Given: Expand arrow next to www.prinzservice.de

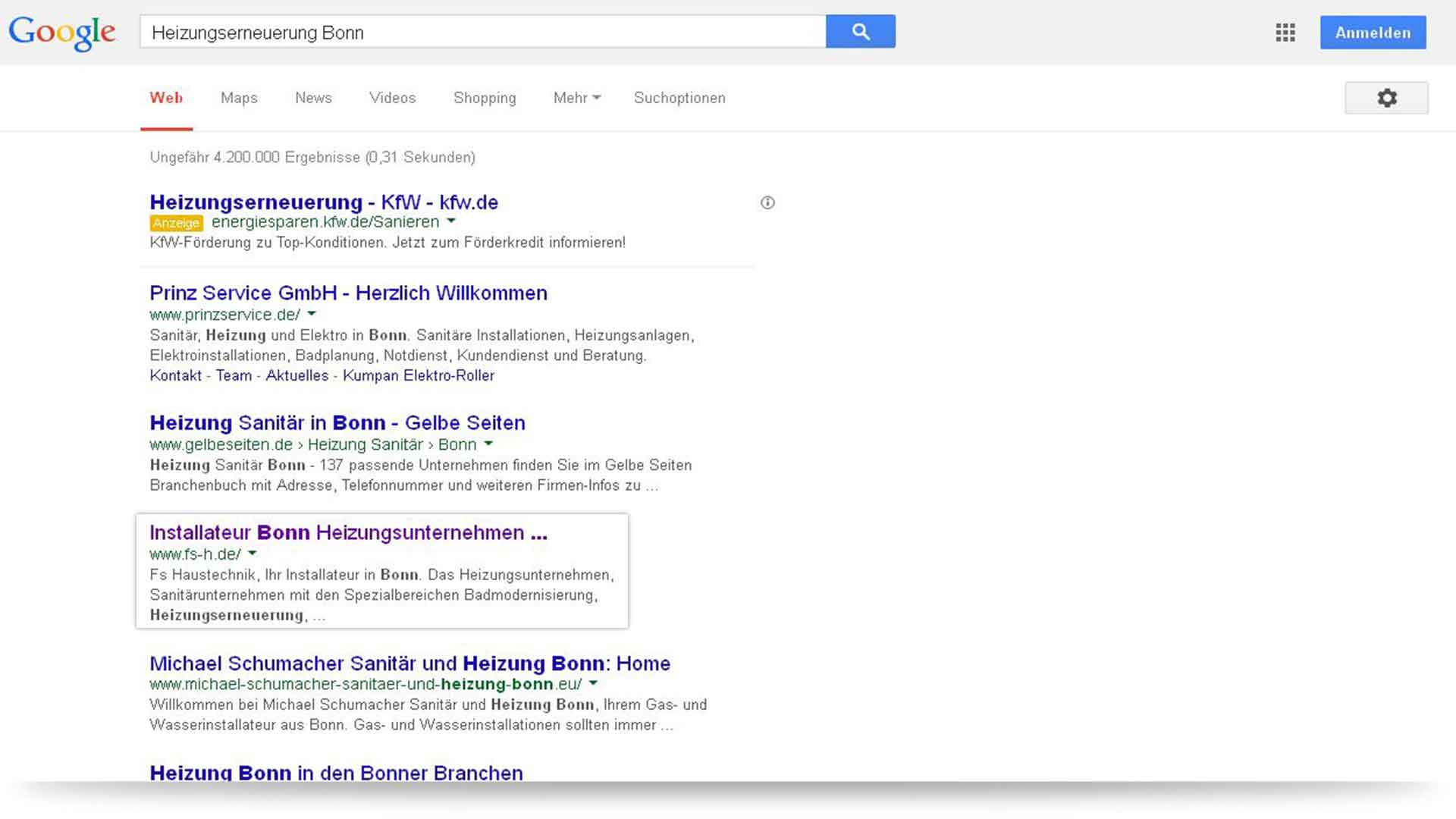Looking at the screenshot, I should pyautogui.click(x=311, y=314).
